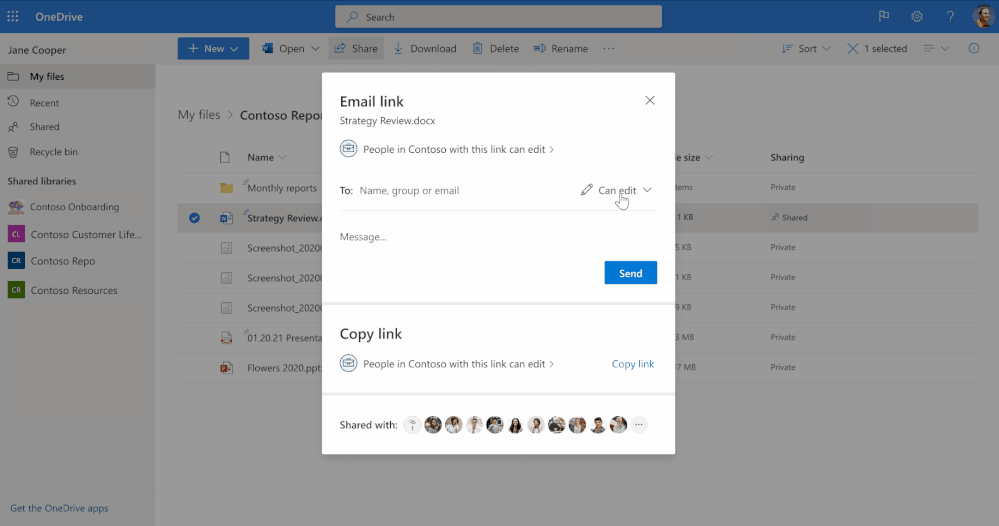Open the Sort dropdown menu

coord(804,48)
